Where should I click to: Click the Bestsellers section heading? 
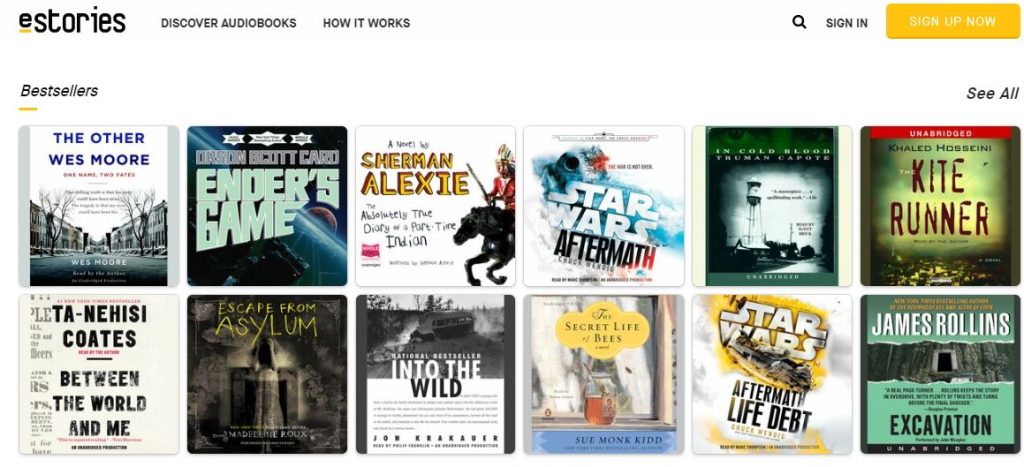coord(59,91)
